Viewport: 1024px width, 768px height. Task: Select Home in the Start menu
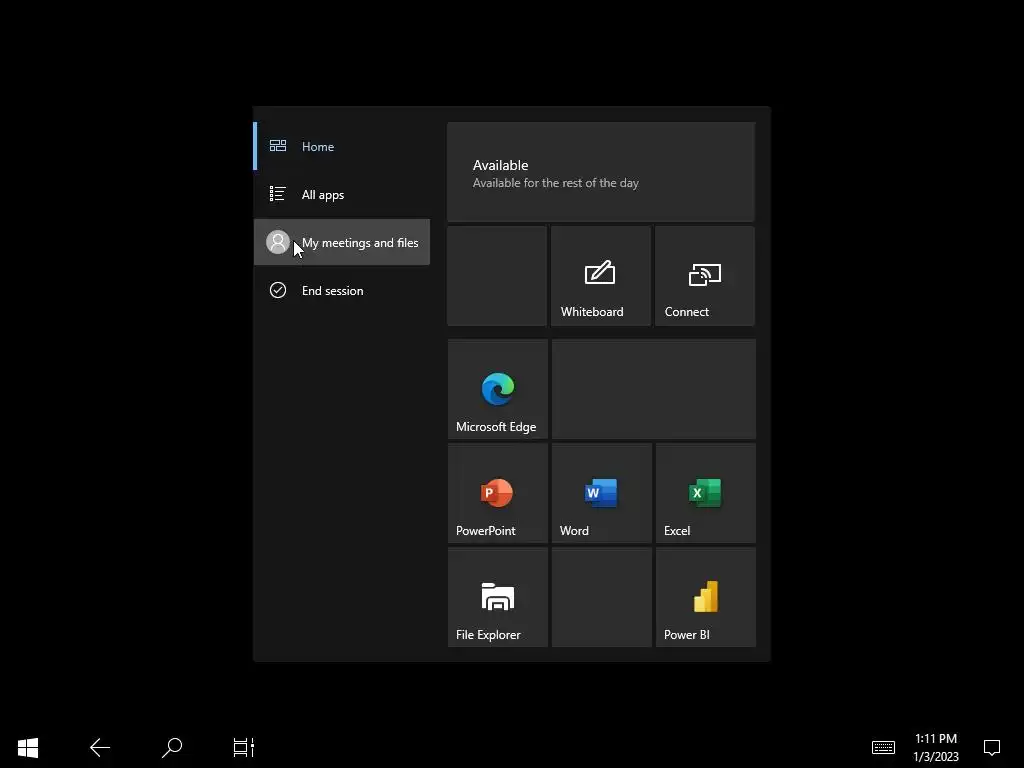click(x=342, y=146)
